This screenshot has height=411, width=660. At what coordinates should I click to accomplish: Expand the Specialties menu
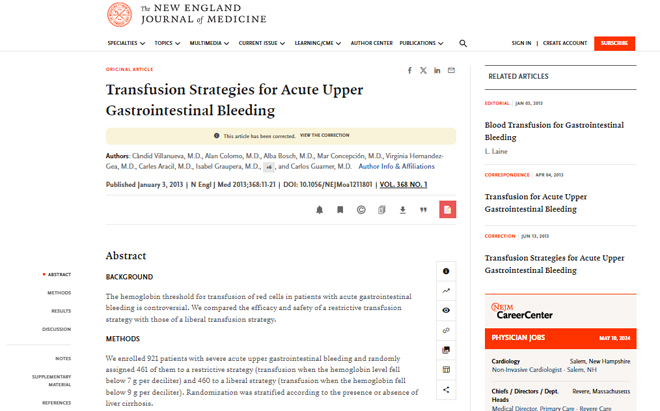tap(126, 43)
